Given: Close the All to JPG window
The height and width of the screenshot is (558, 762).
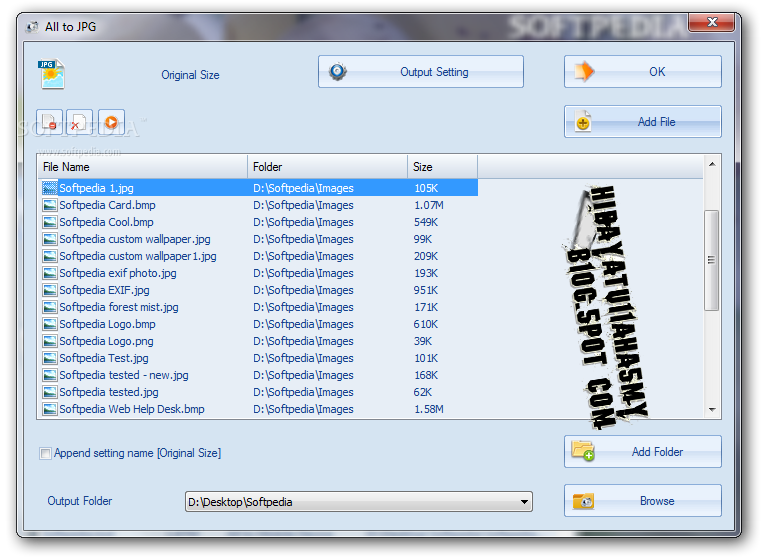Looking at the screenshot, I should (x=711, y=22).
